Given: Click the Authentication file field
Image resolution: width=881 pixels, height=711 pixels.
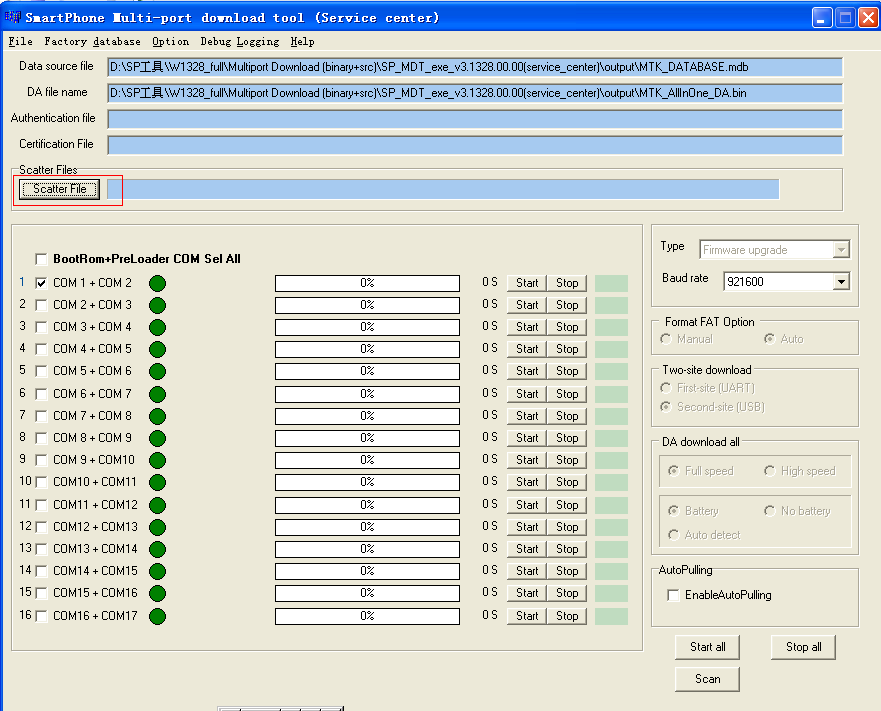Looking at the screenshot, I should [475, 119].
